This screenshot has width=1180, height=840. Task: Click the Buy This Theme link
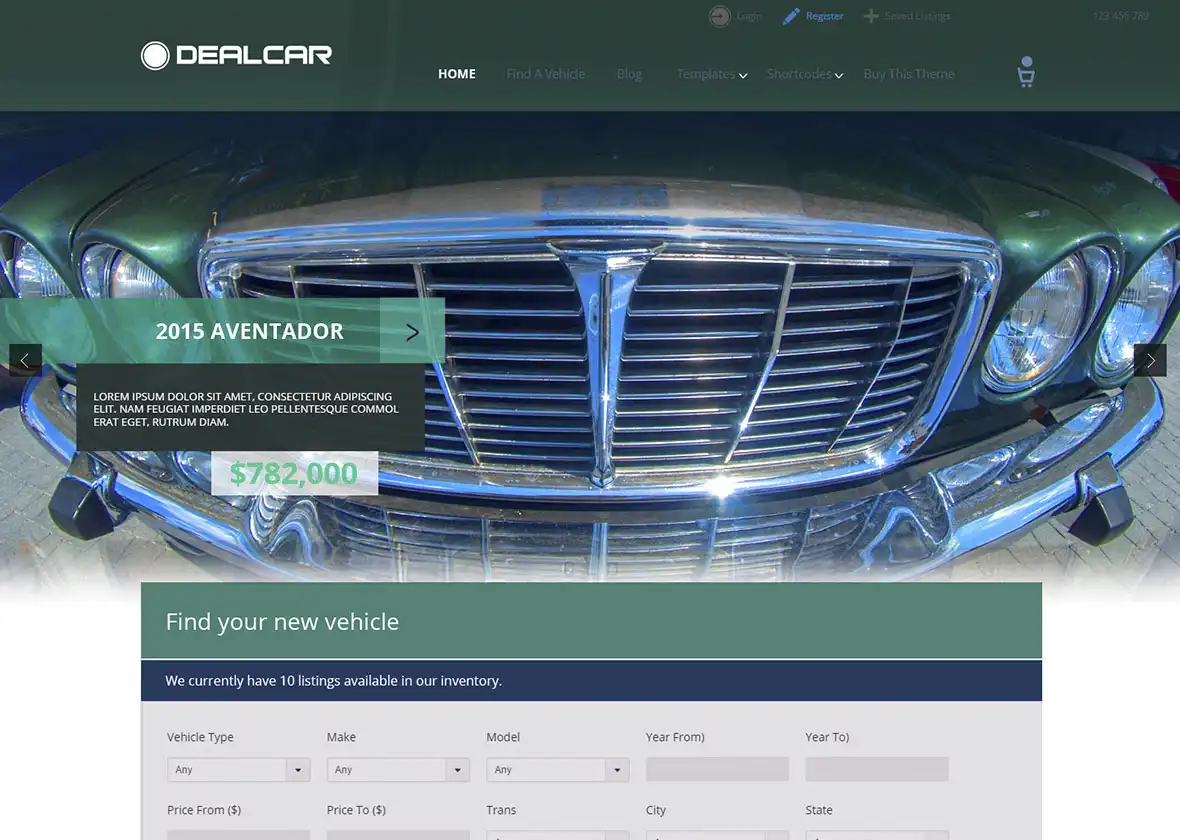[908, 74]
